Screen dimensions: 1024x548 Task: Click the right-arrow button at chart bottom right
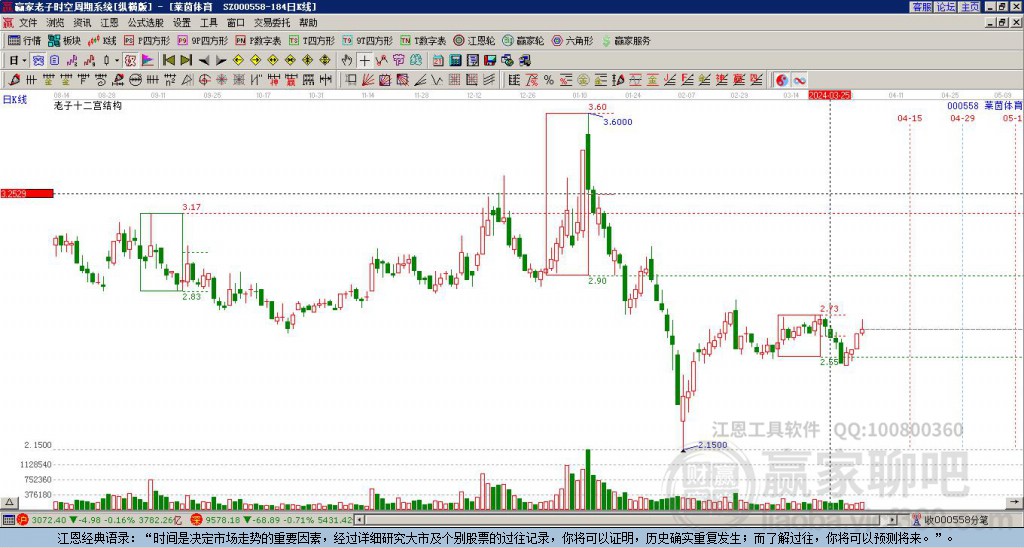tap(1015, 502)
